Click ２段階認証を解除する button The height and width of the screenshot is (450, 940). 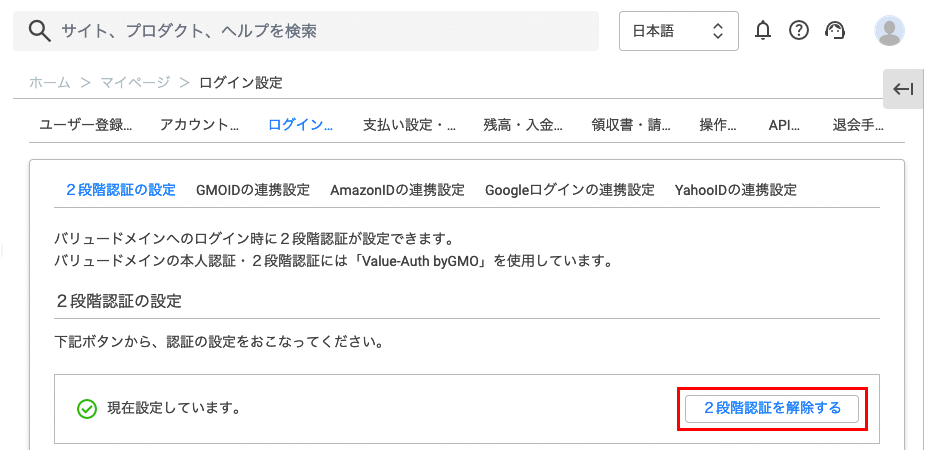(x=772, y=409)
